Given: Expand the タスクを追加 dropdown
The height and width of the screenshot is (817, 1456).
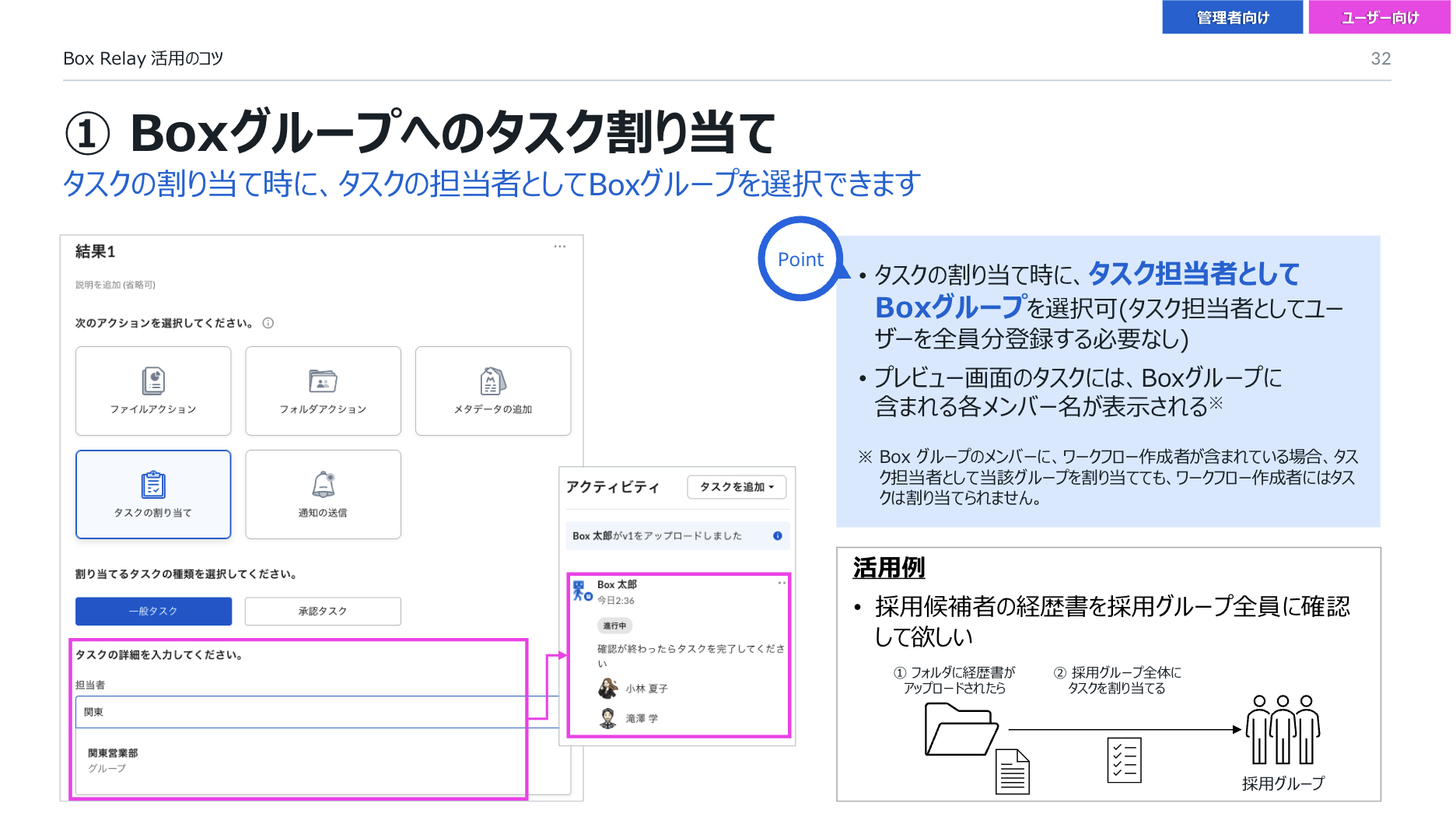Looking at the screenshot, I should 737,487.
